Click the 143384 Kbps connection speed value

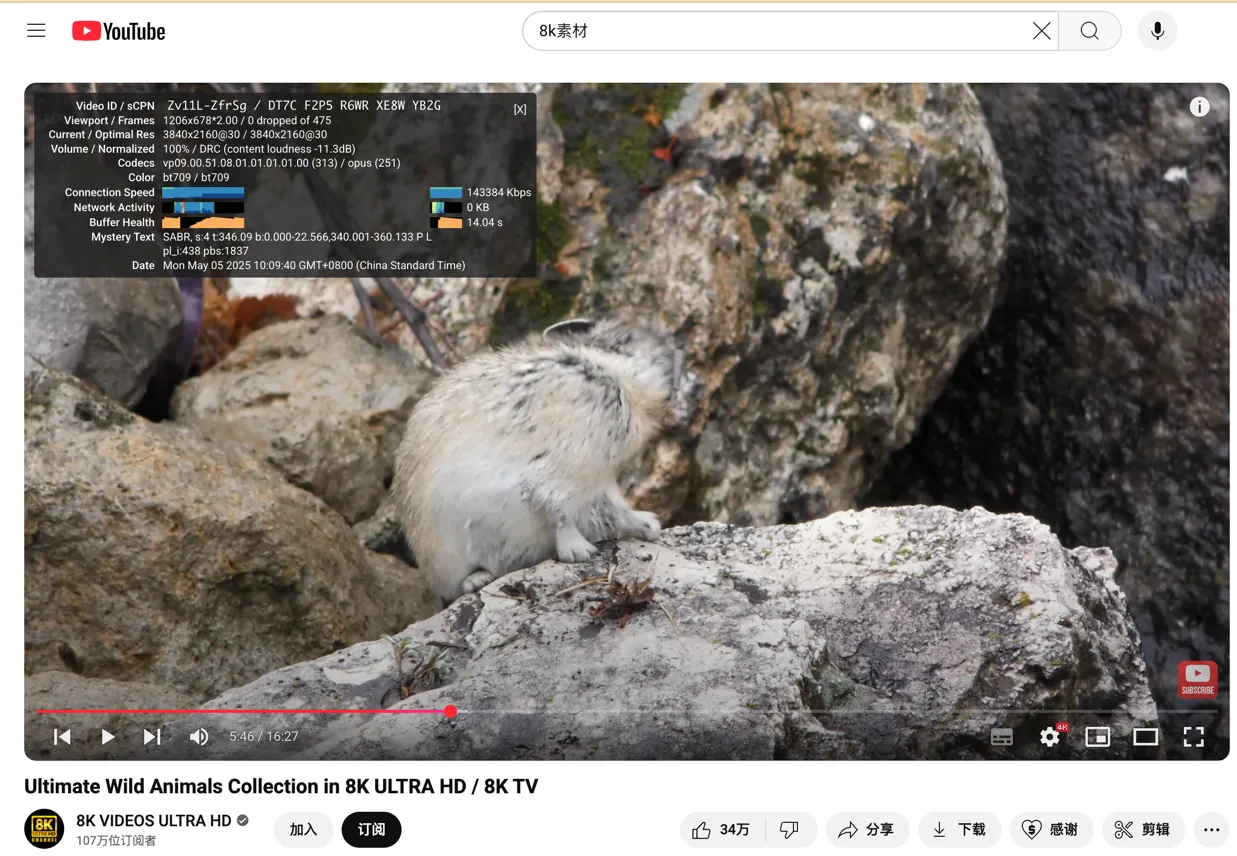pos(499,192)
